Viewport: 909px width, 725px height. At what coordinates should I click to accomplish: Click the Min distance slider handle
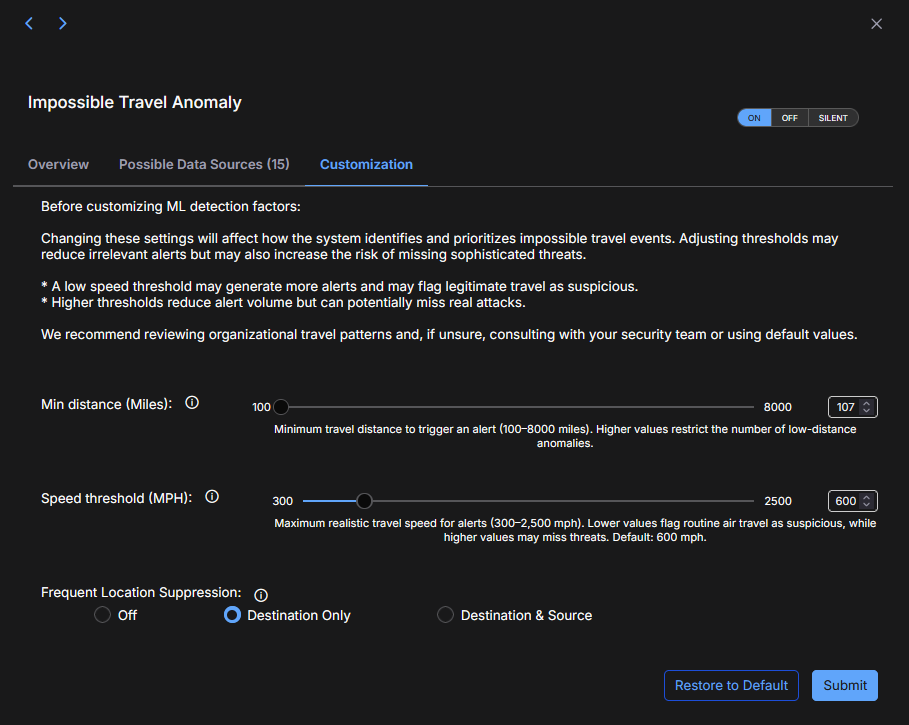(x=281, y=407)
